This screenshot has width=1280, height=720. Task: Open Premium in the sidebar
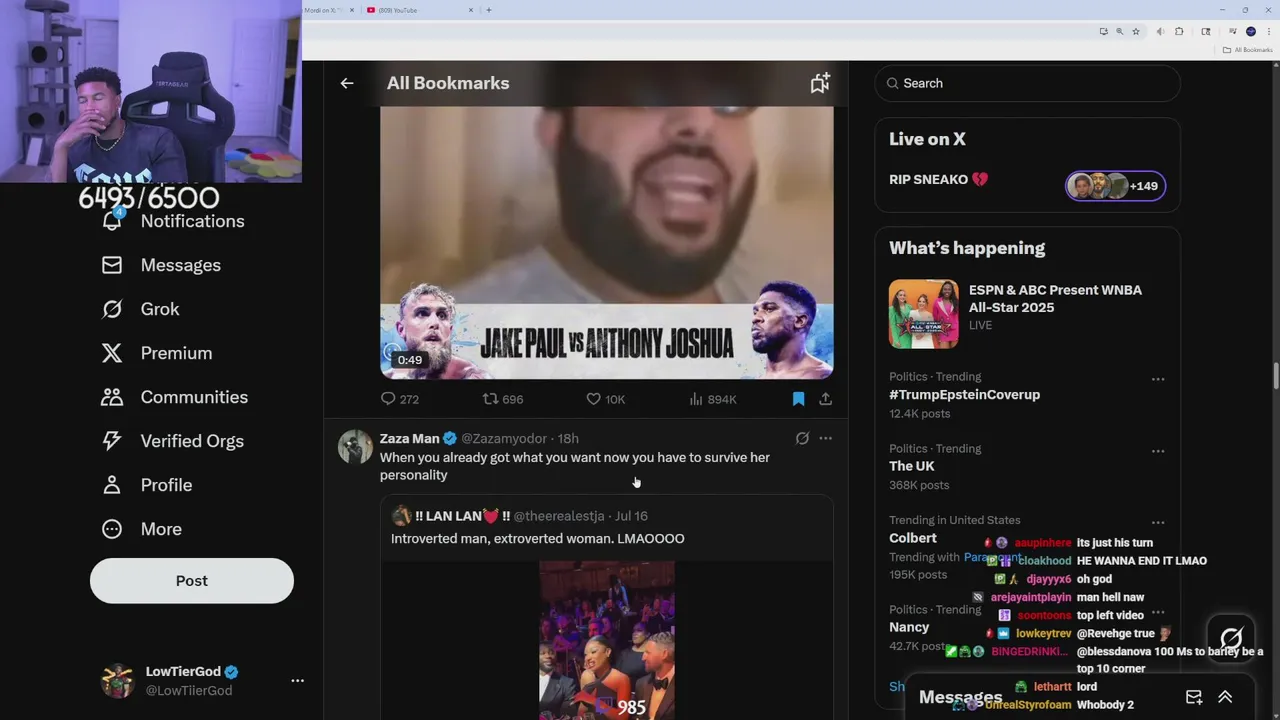[x=157, y=353]
